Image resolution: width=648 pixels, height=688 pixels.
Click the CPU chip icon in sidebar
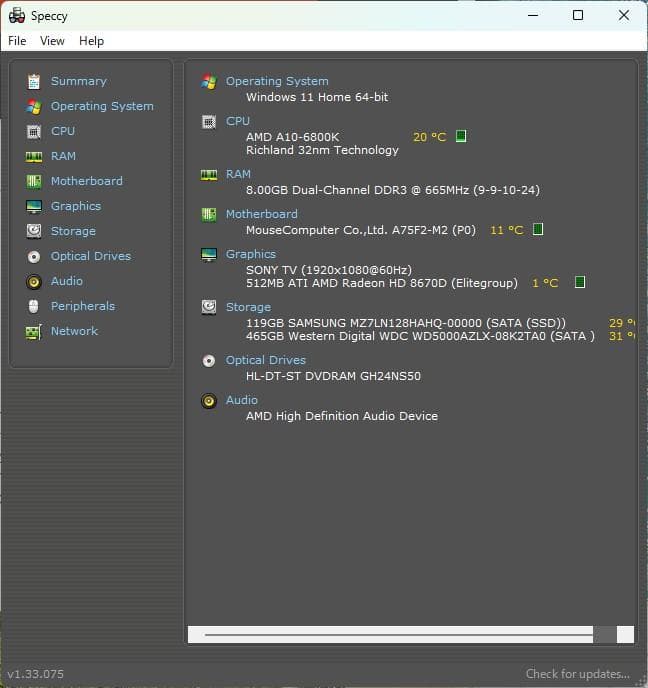(34, 132)
